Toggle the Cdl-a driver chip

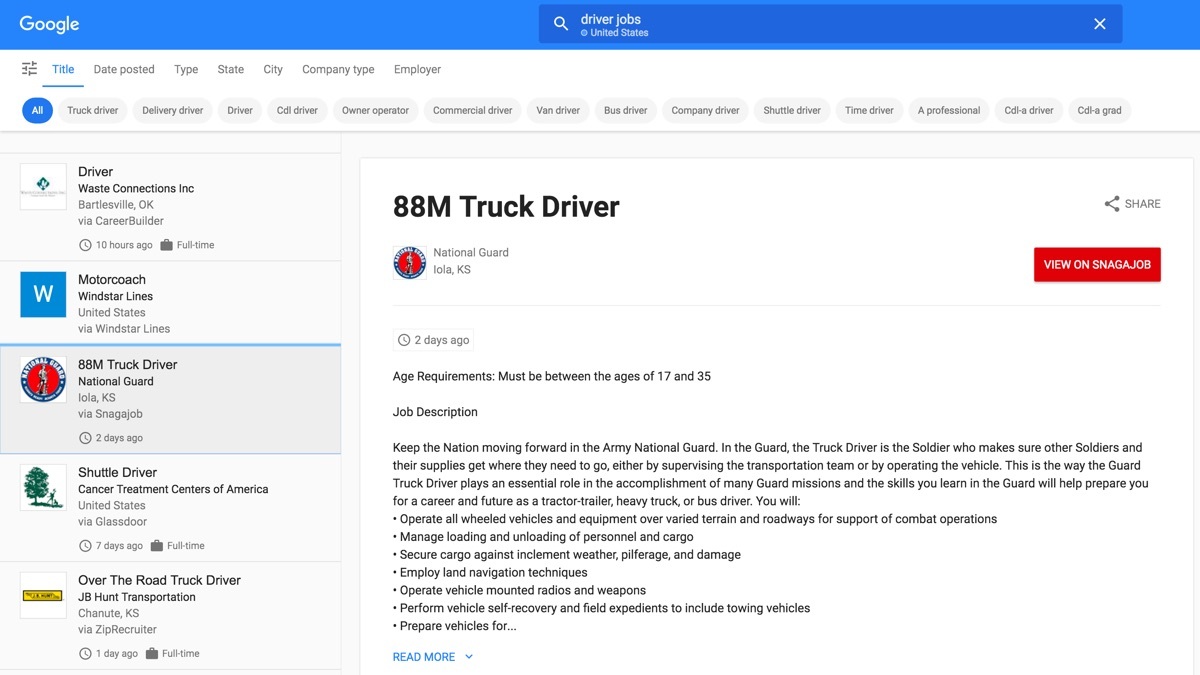click(1029, 110)
